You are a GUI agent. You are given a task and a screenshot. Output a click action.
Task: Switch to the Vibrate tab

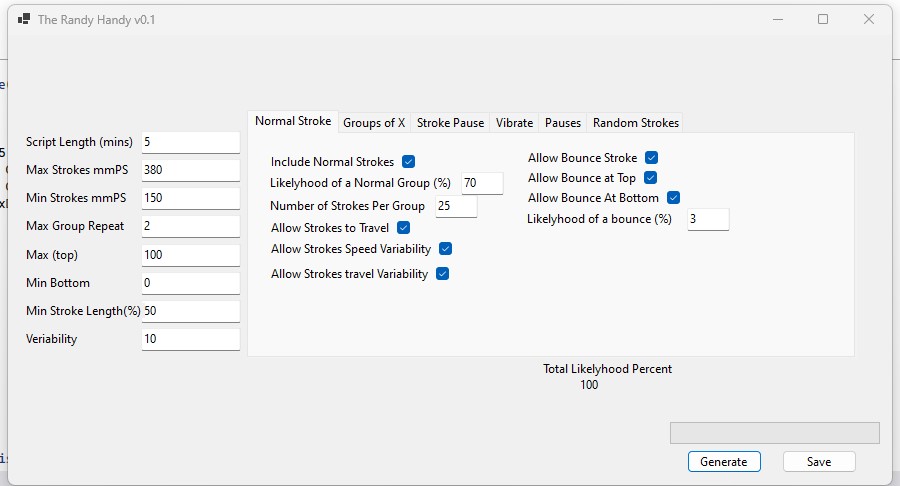[514, 123]
